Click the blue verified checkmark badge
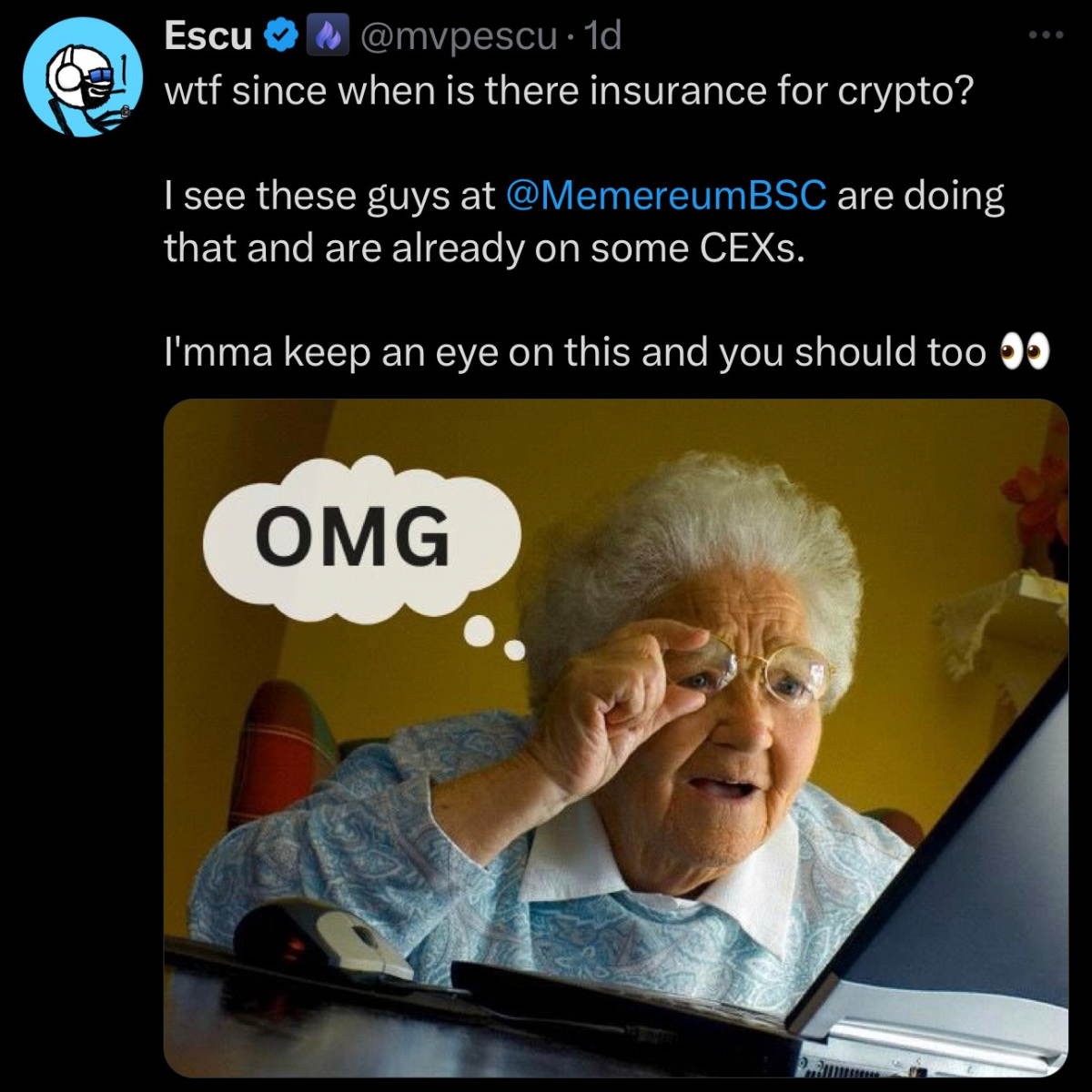The image size is (1092, 1092). [x=281, y=36]
